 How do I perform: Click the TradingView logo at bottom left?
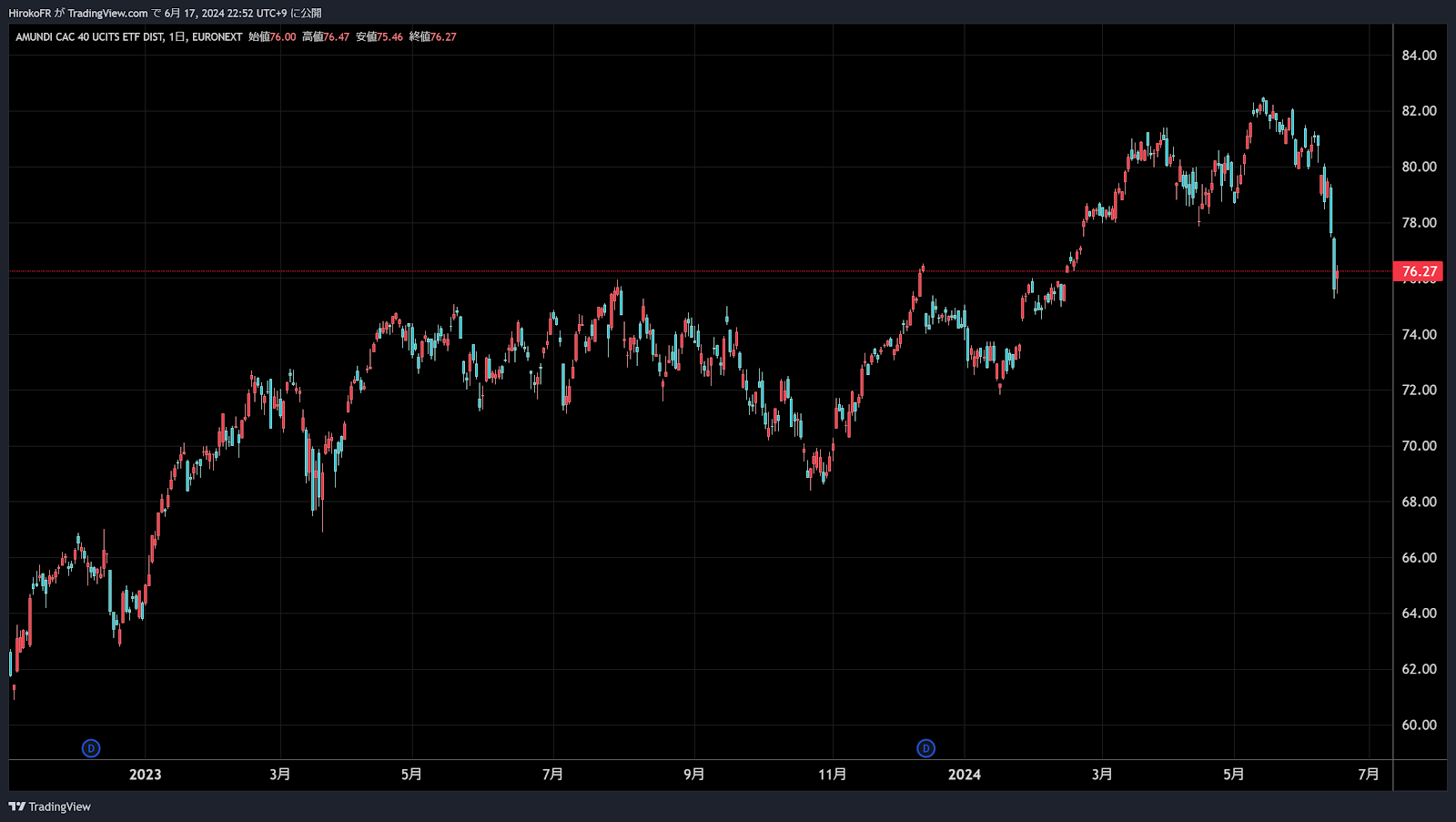(x=50, y=807)
